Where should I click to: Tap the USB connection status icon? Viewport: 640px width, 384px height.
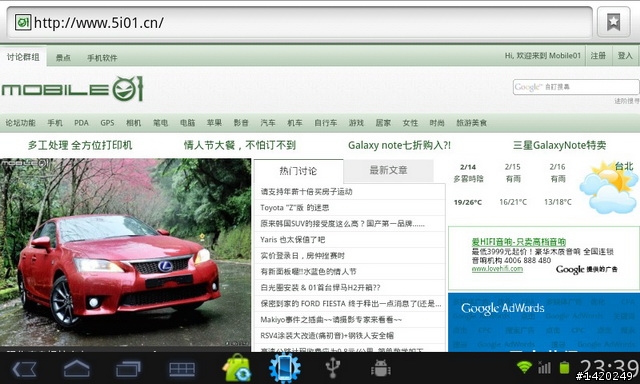(333, 368)
